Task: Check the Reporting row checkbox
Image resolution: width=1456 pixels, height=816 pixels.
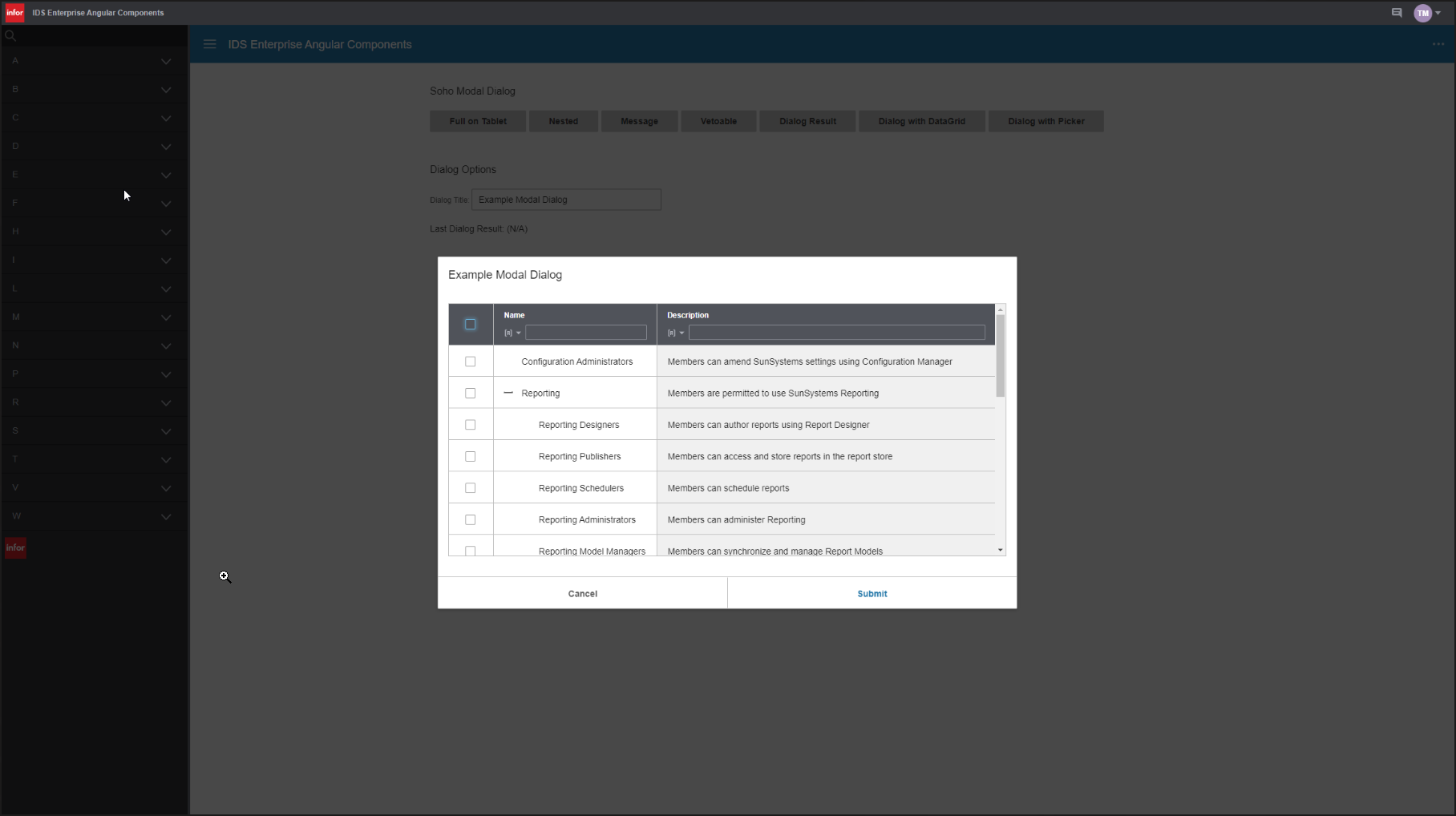Action: pos(471,394)
